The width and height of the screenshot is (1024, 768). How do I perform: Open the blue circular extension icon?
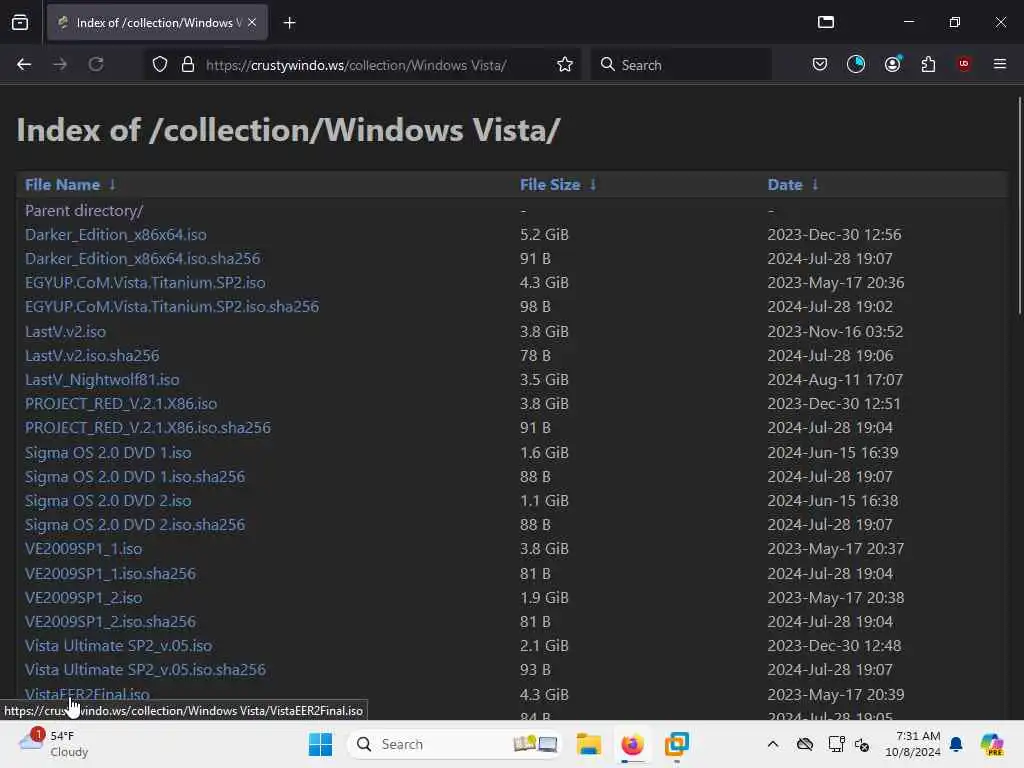point(856,65)
